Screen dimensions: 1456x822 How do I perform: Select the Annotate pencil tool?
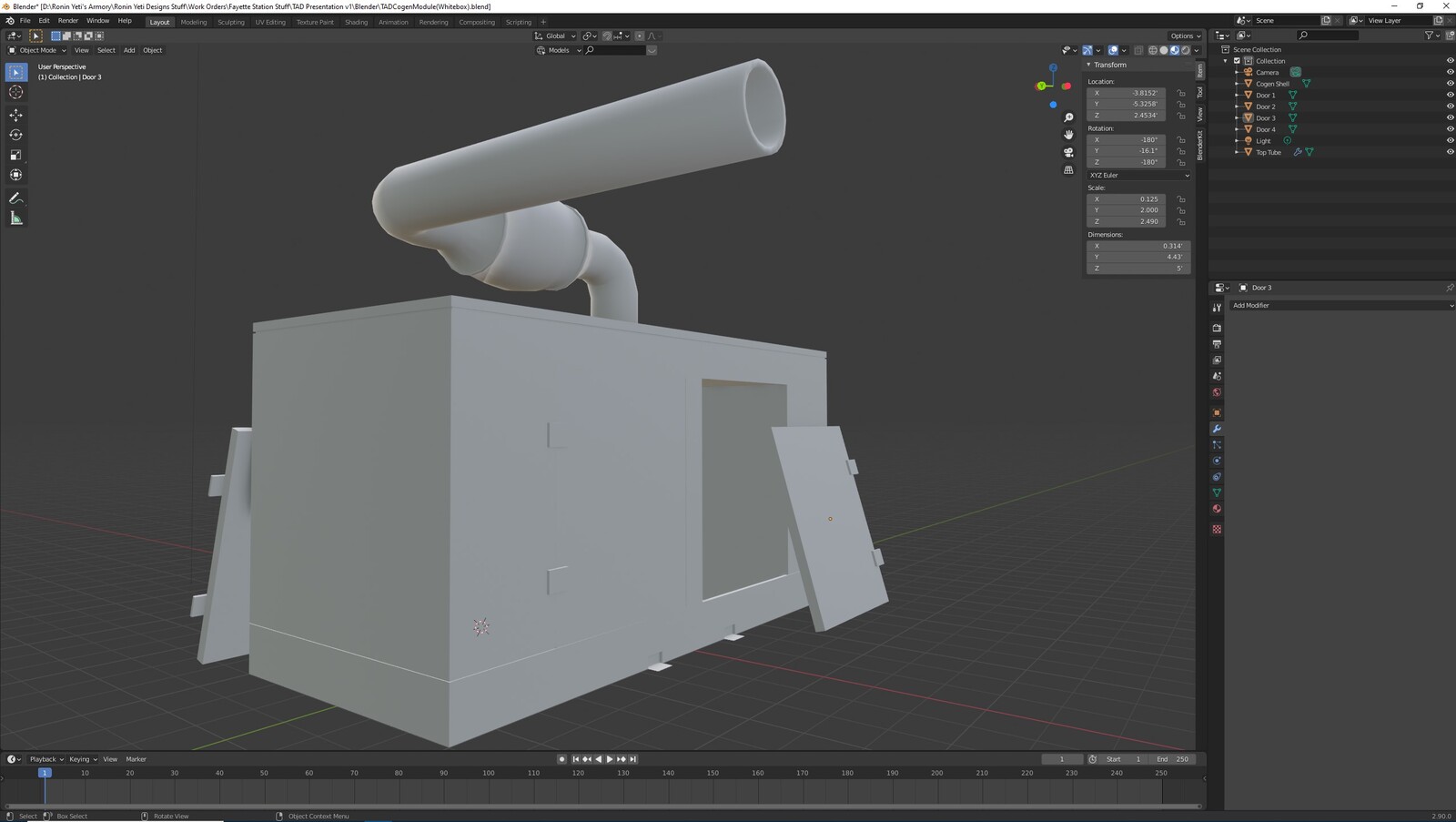pos(16,198)
